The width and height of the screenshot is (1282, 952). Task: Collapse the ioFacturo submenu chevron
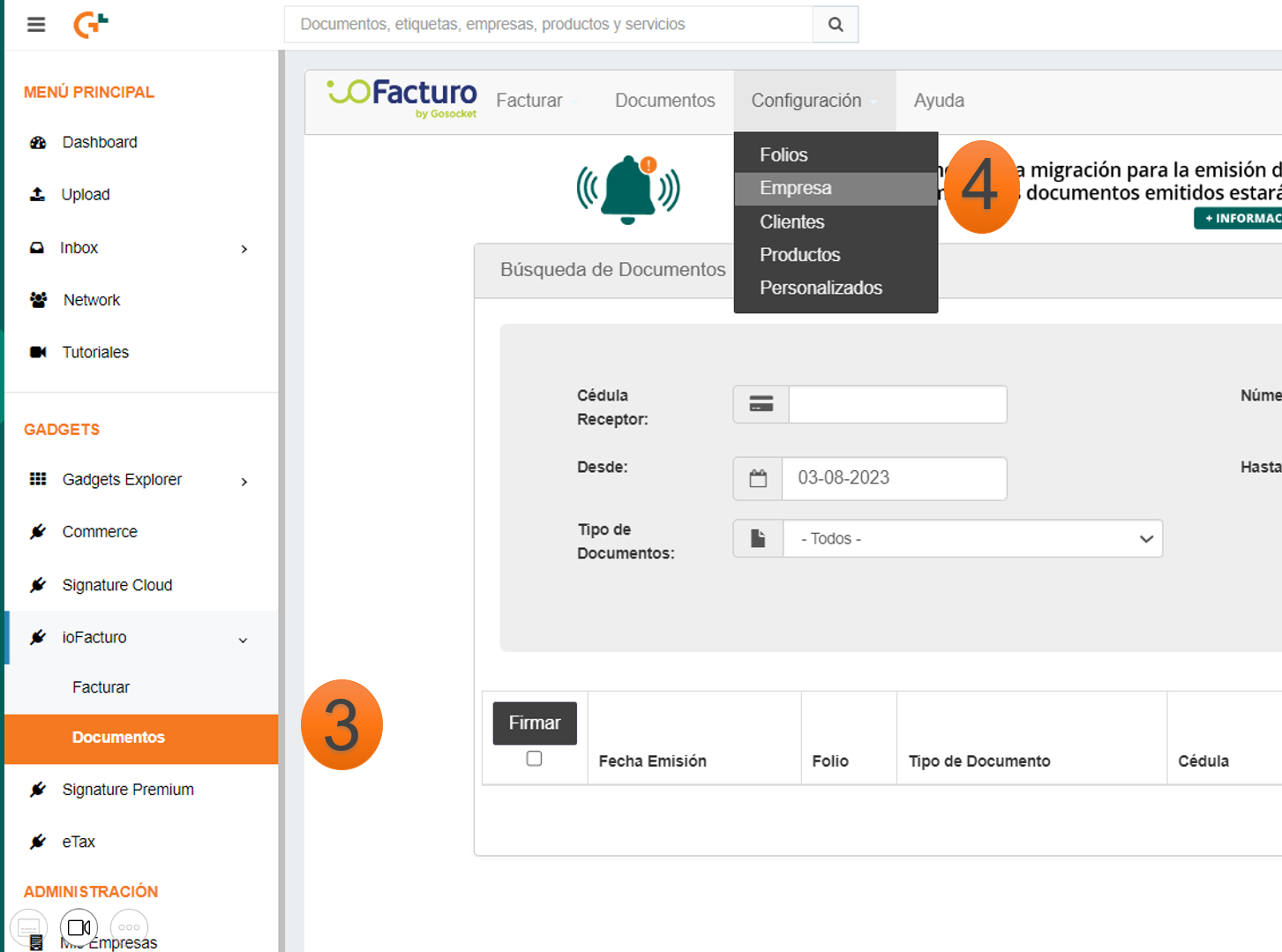pos(243,640)
